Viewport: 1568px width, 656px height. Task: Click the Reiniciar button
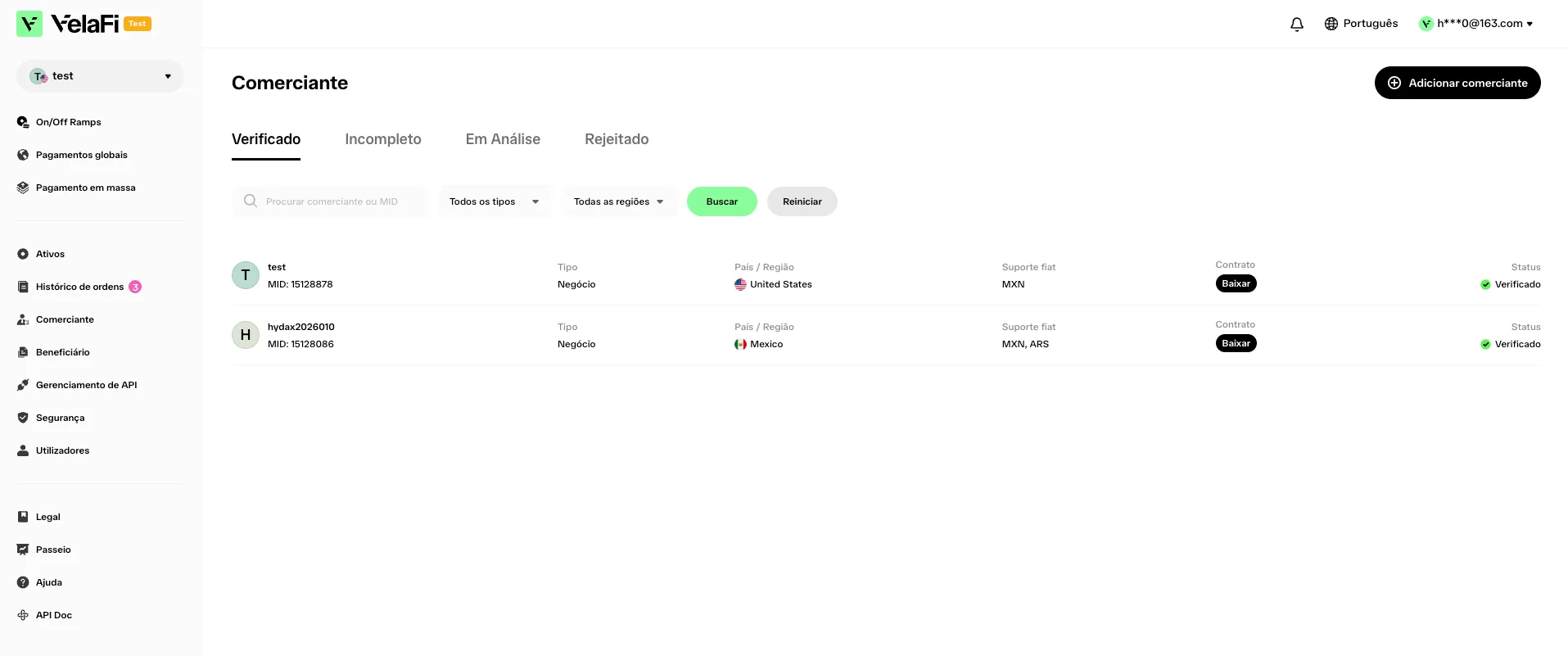tap(802, 201)
